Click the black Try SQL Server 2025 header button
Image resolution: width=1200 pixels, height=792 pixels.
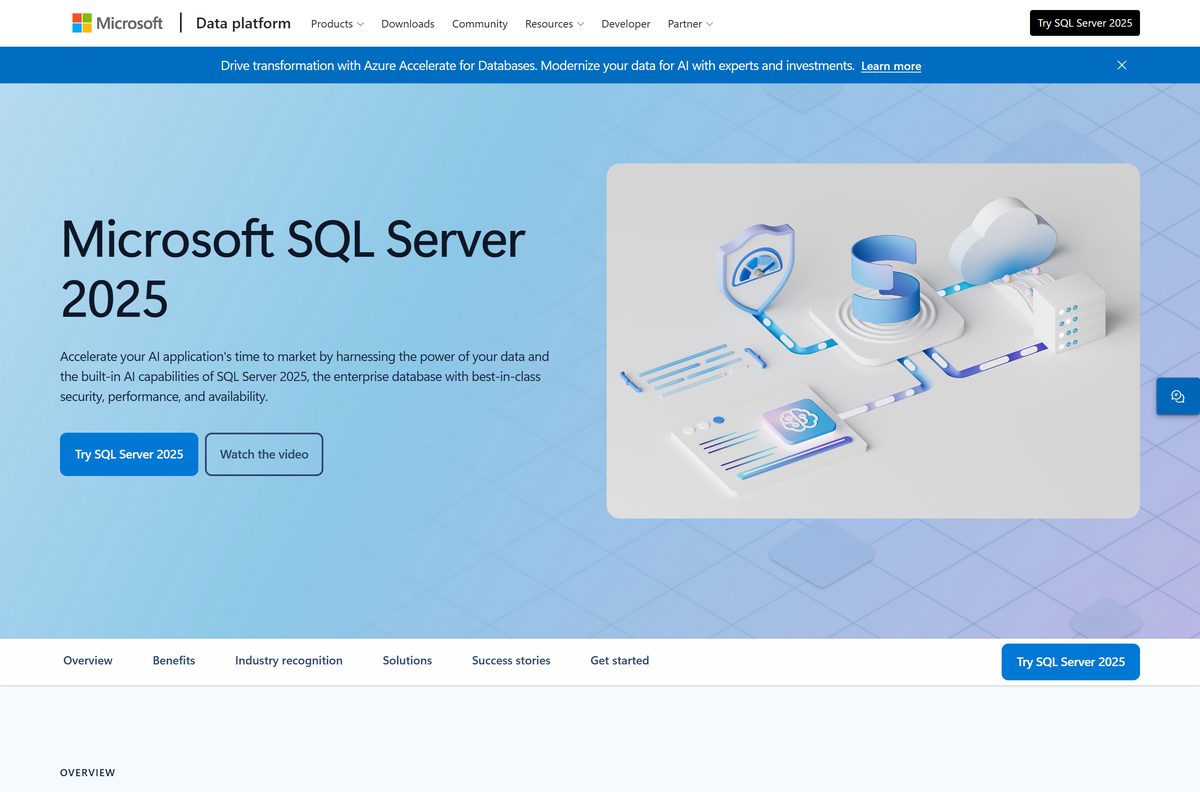pyautogui.click(x=1085, y=23)
